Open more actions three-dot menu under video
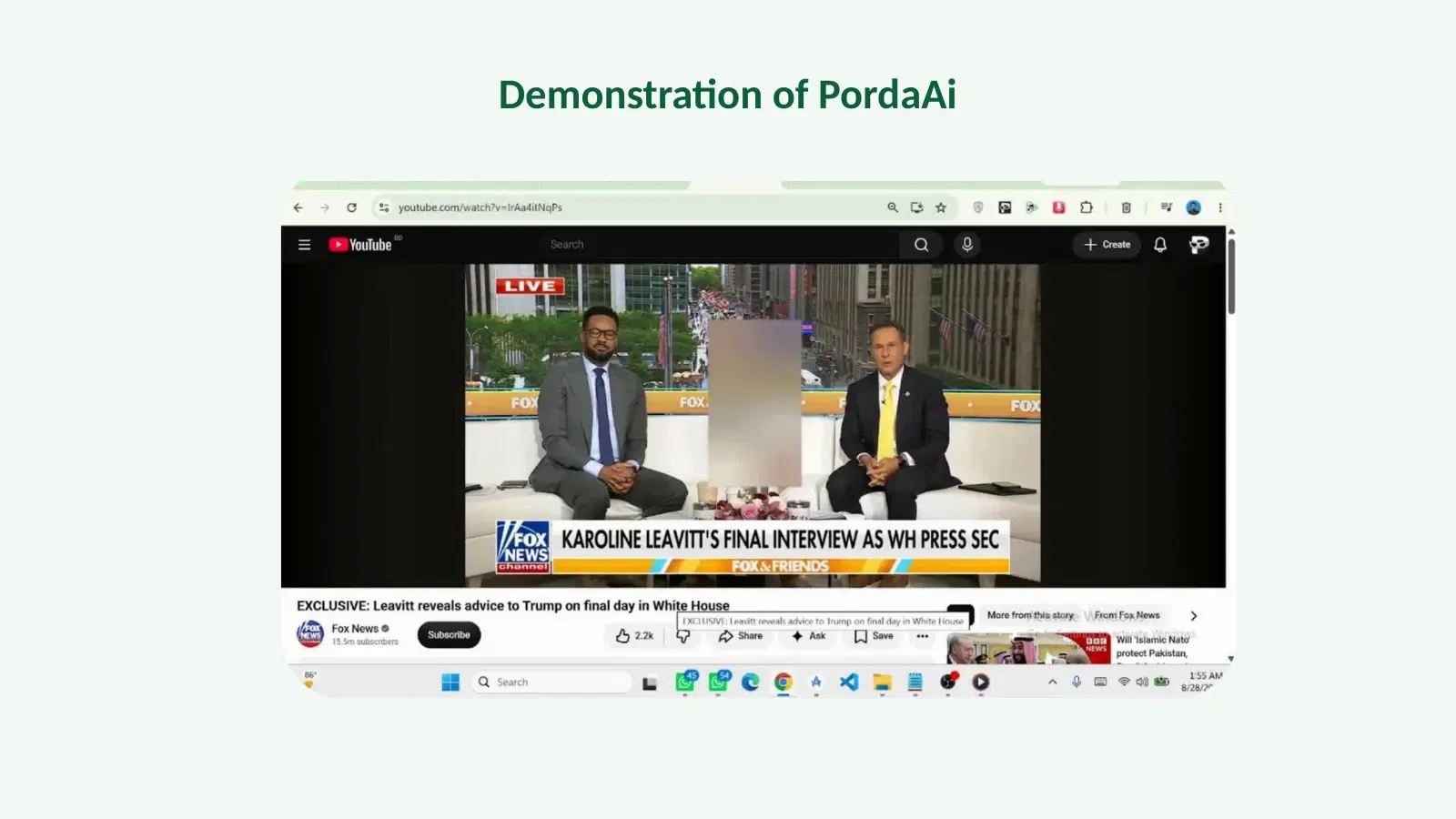 pyautogui.click(x=923, y=636)
